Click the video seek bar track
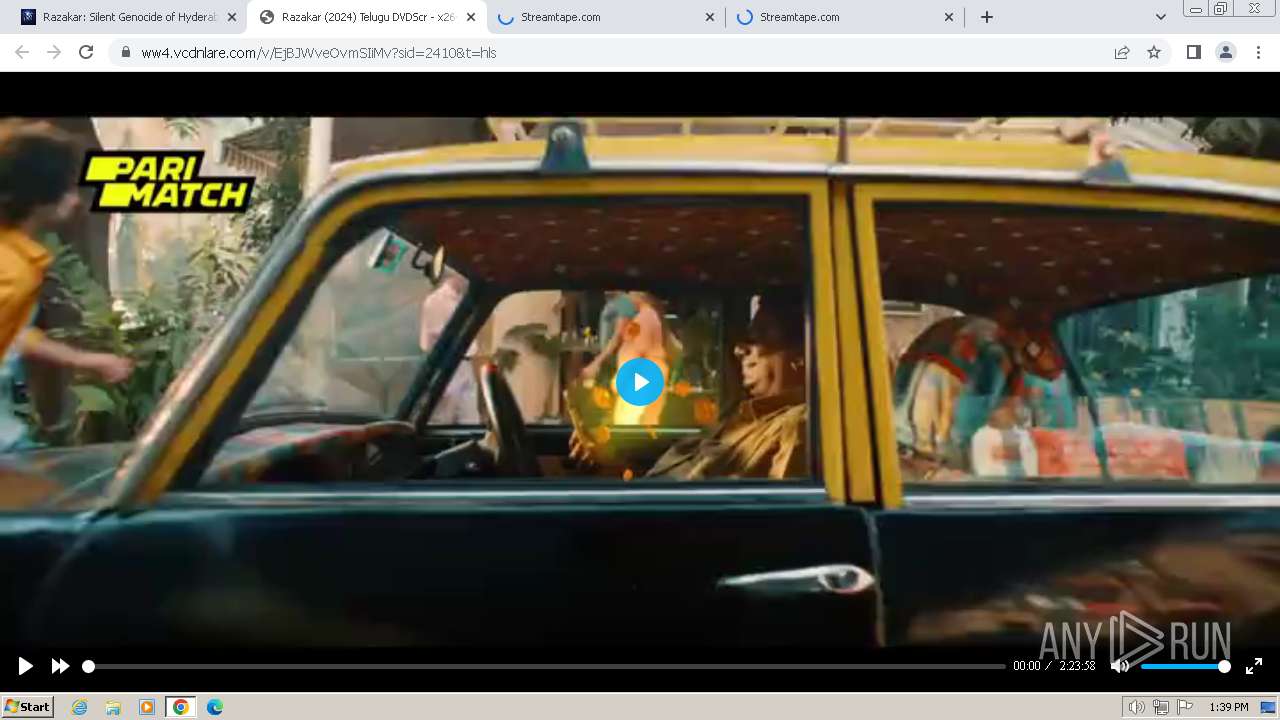1280x720 pixels. [x=546, y=666]
